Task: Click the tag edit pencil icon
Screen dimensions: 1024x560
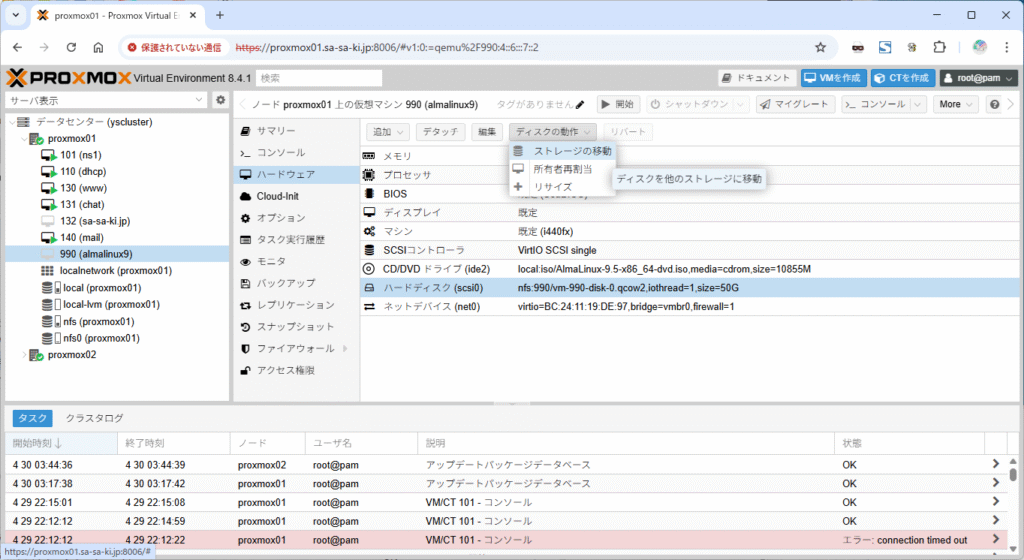Action: [x=580, y=104]
